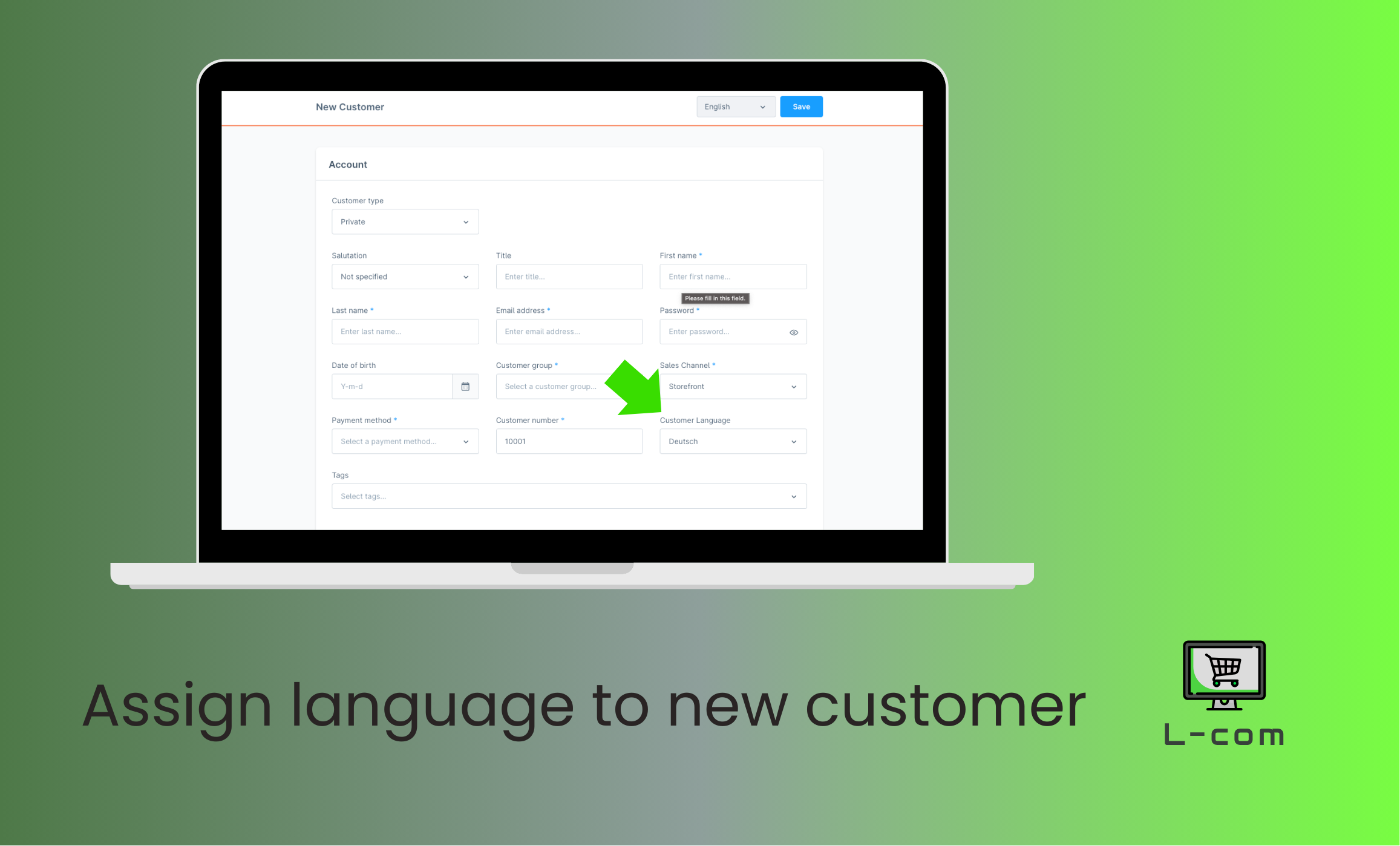Click the Save button in top right

tap(801, 106)
